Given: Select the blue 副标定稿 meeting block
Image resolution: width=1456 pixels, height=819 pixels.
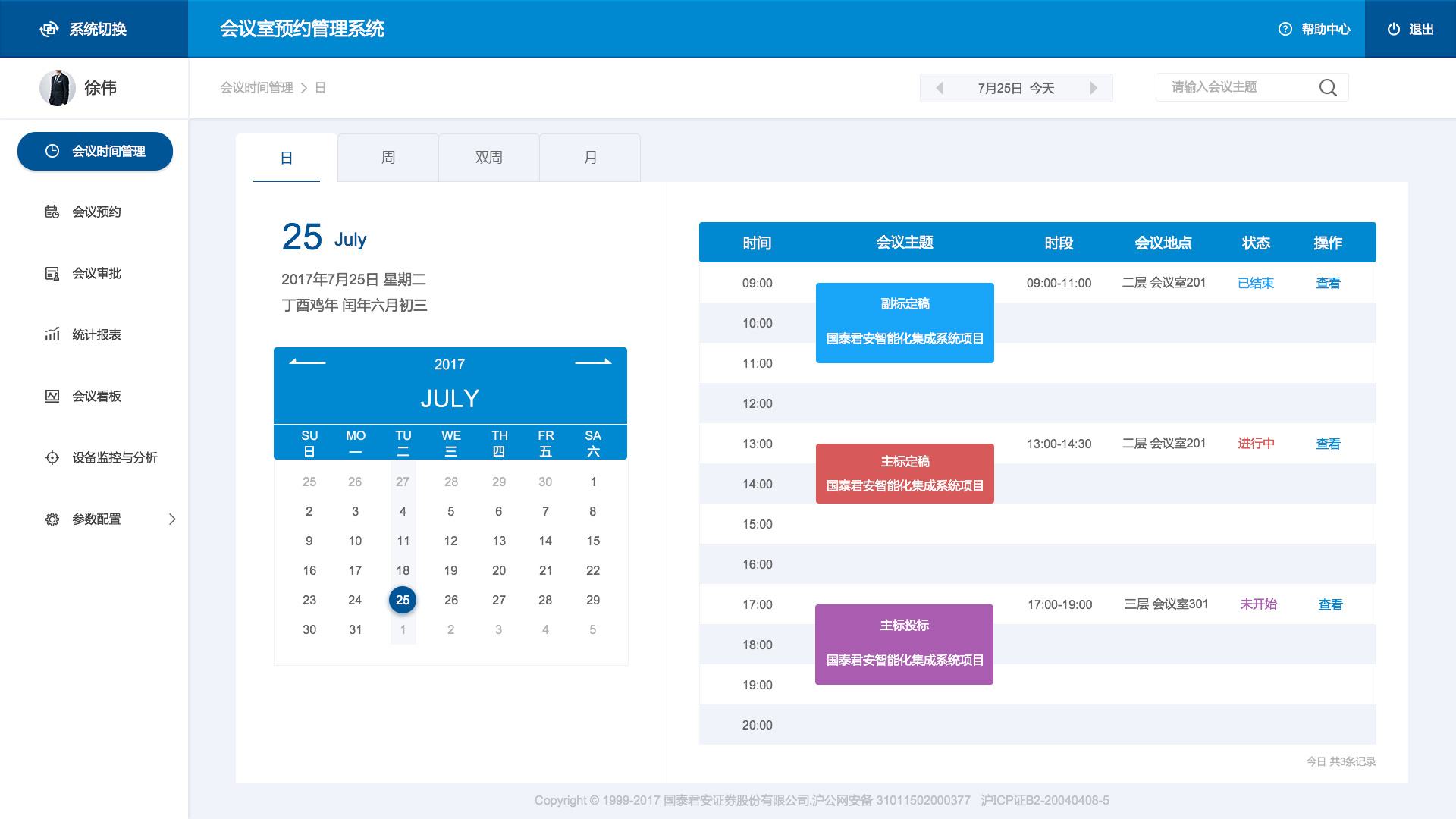Looking at the screenshot, I should click(904, 322).
